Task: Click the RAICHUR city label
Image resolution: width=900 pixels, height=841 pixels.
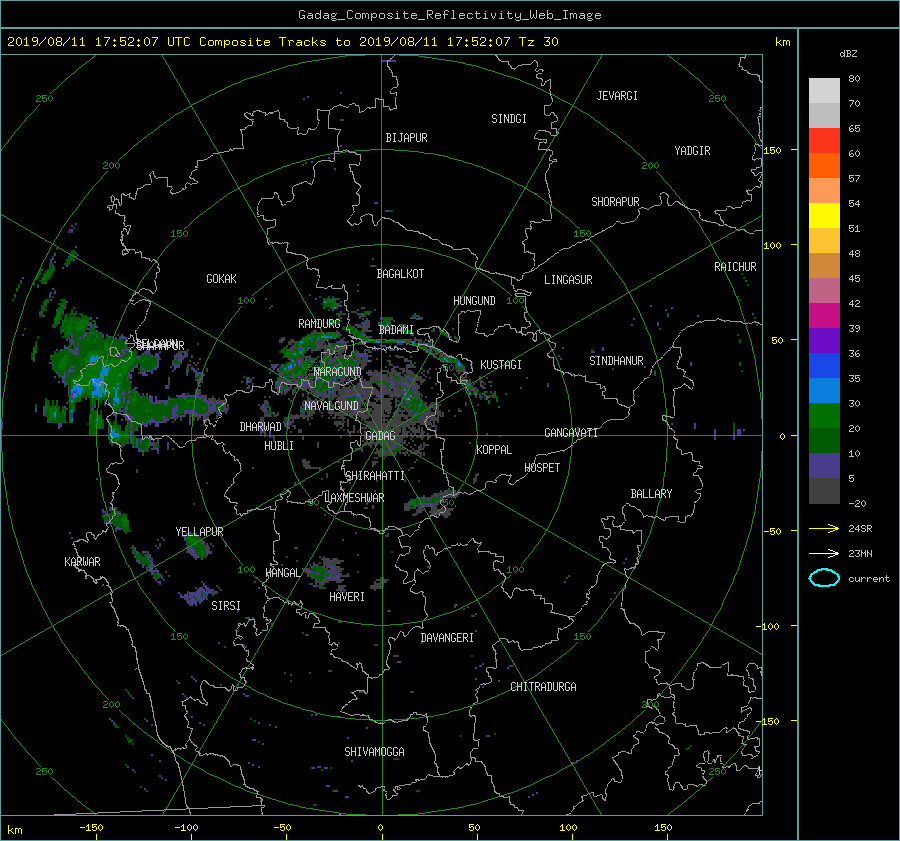Action: click(x=735, y=267)
